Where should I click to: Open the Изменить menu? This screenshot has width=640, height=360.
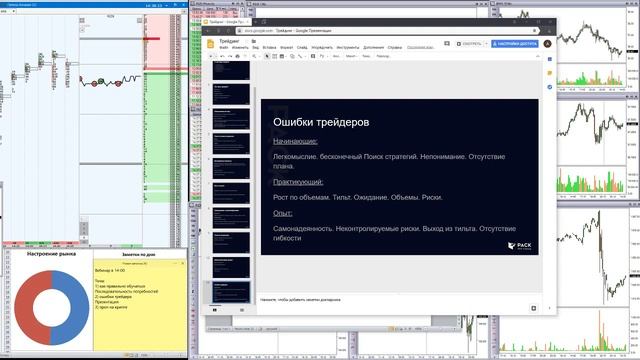[x=240, y=48]
